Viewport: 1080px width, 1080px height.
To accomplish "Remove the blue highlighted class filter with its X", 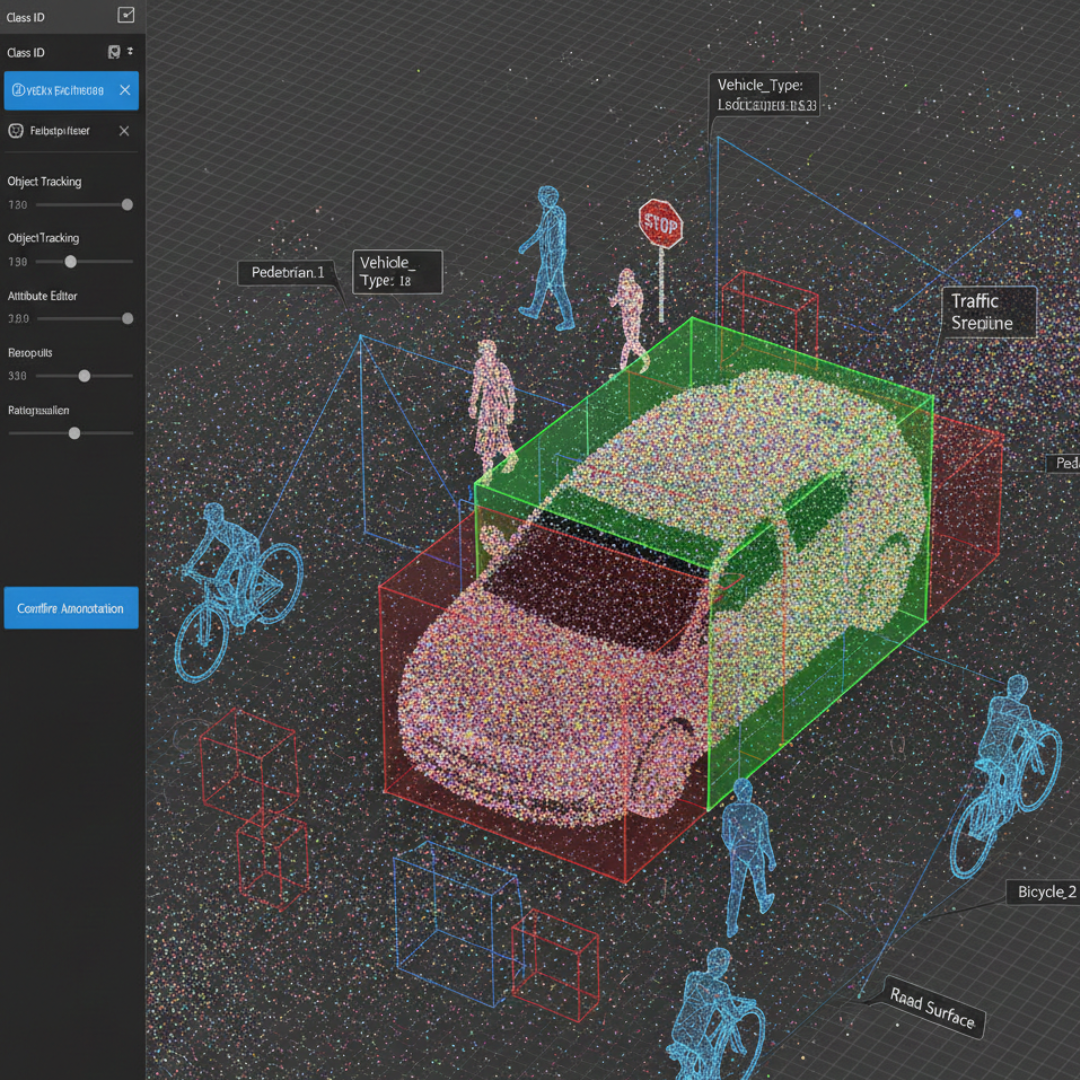I will pyautogui.click(x=125, y=90).
